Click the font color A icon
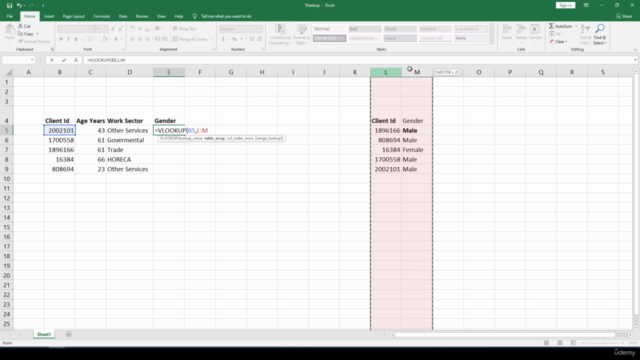 pos(116,39)
